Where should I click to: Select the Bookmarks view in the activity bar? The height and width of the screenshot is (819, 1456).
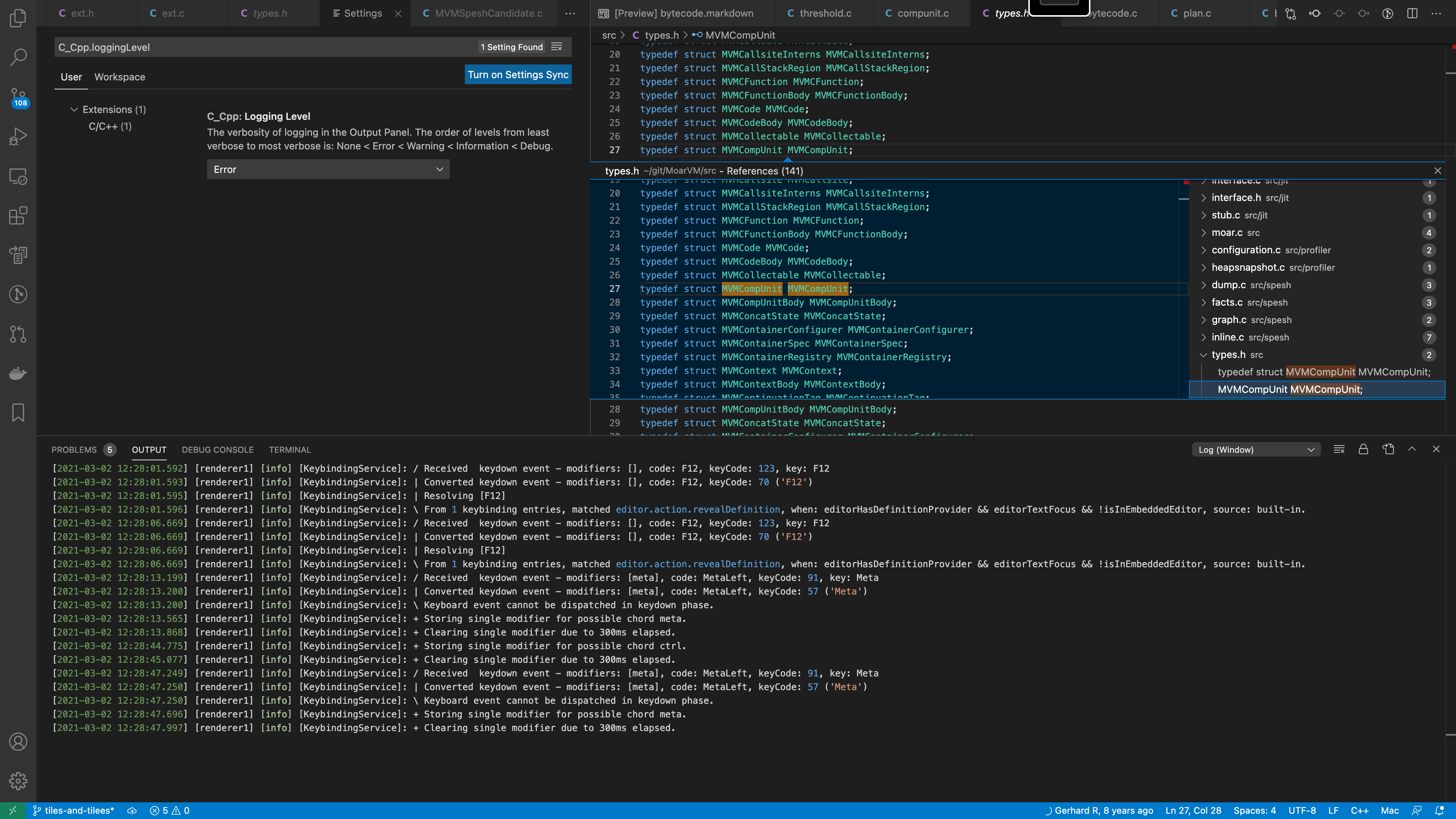pos(18,413)
